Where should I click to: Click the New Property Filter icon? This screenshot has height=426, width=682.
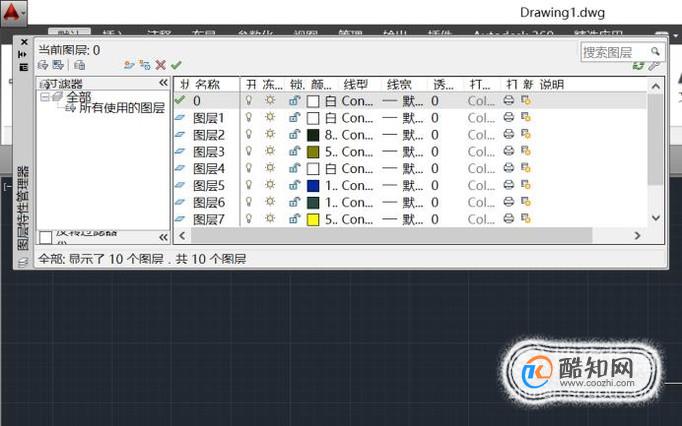click(43, 65)
